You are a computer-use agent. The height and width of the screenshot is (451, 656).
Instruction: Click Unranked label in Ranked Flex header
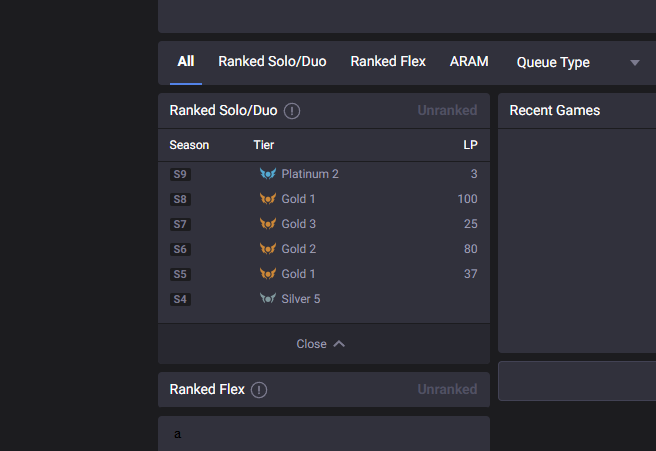[x=447, y=390]
